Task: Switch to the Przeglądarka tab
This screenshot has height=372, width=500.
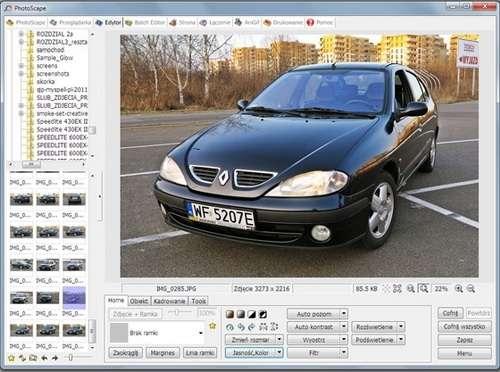Action: coord(70,22)
